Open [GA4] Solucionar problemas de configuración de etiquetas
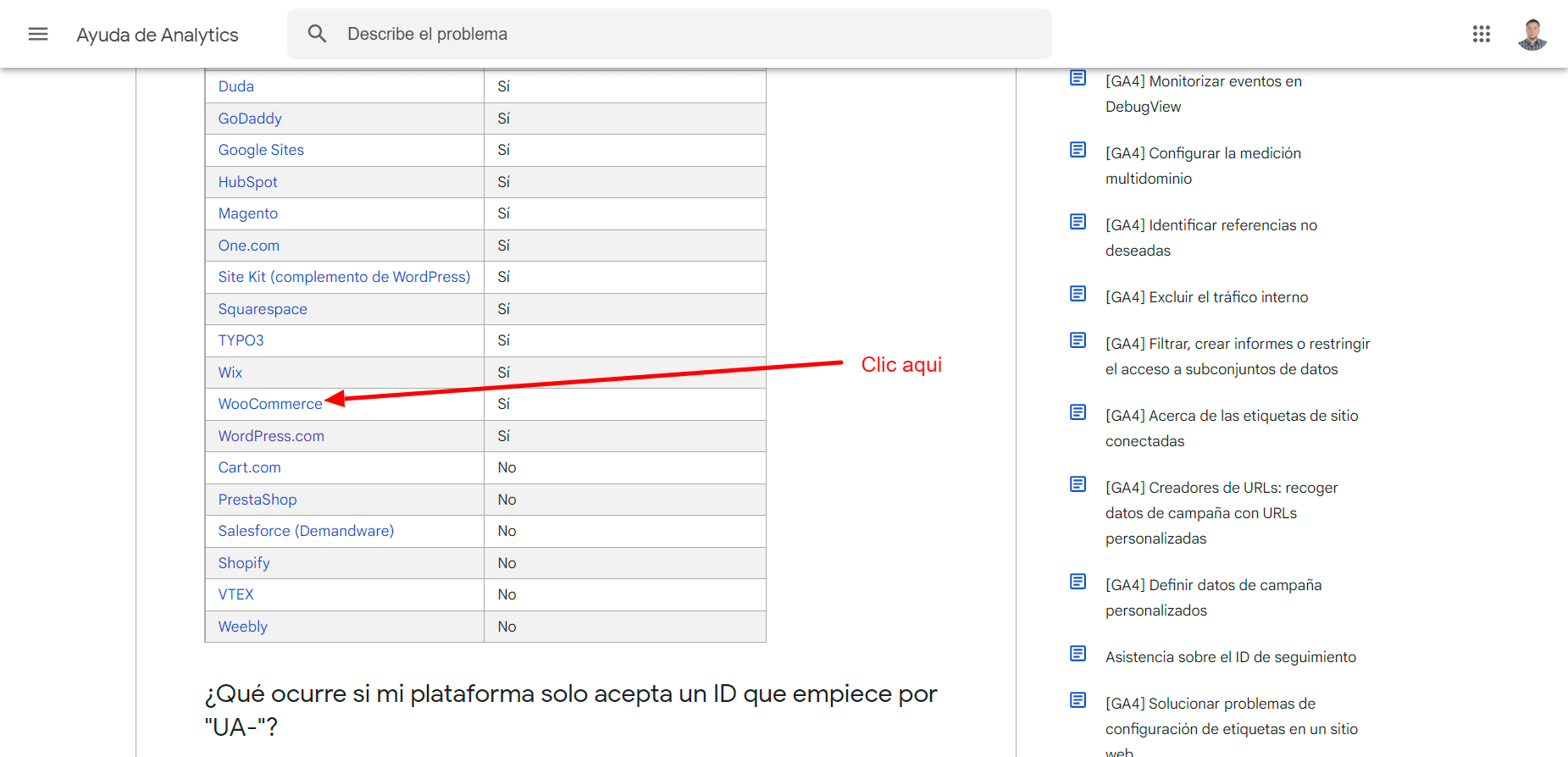 pos(1232,725)
